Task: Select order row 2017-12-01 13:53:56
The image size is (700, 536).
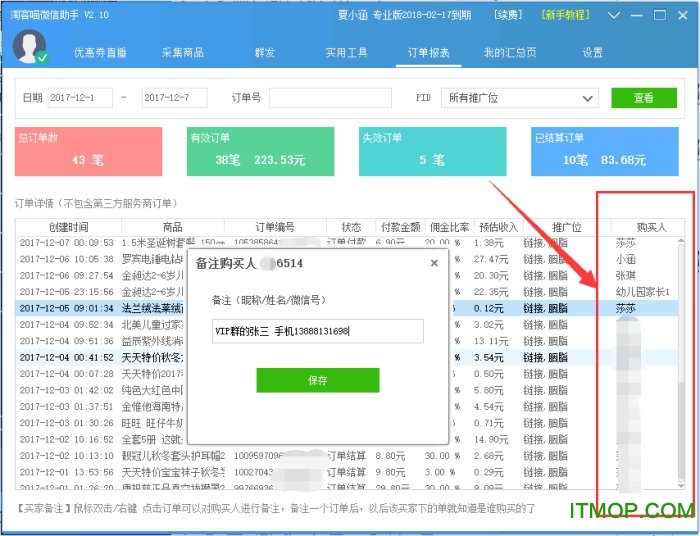Action: (x=346, y=472)
